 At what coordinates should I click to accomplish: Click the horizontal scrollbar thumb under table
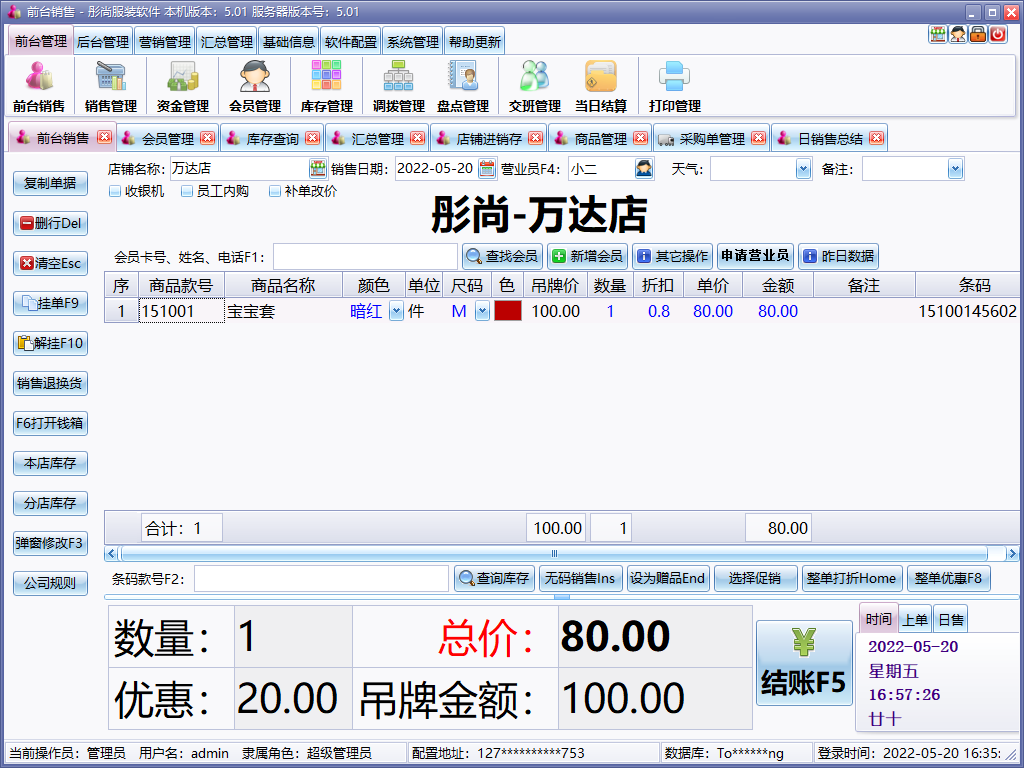(554, 554)
